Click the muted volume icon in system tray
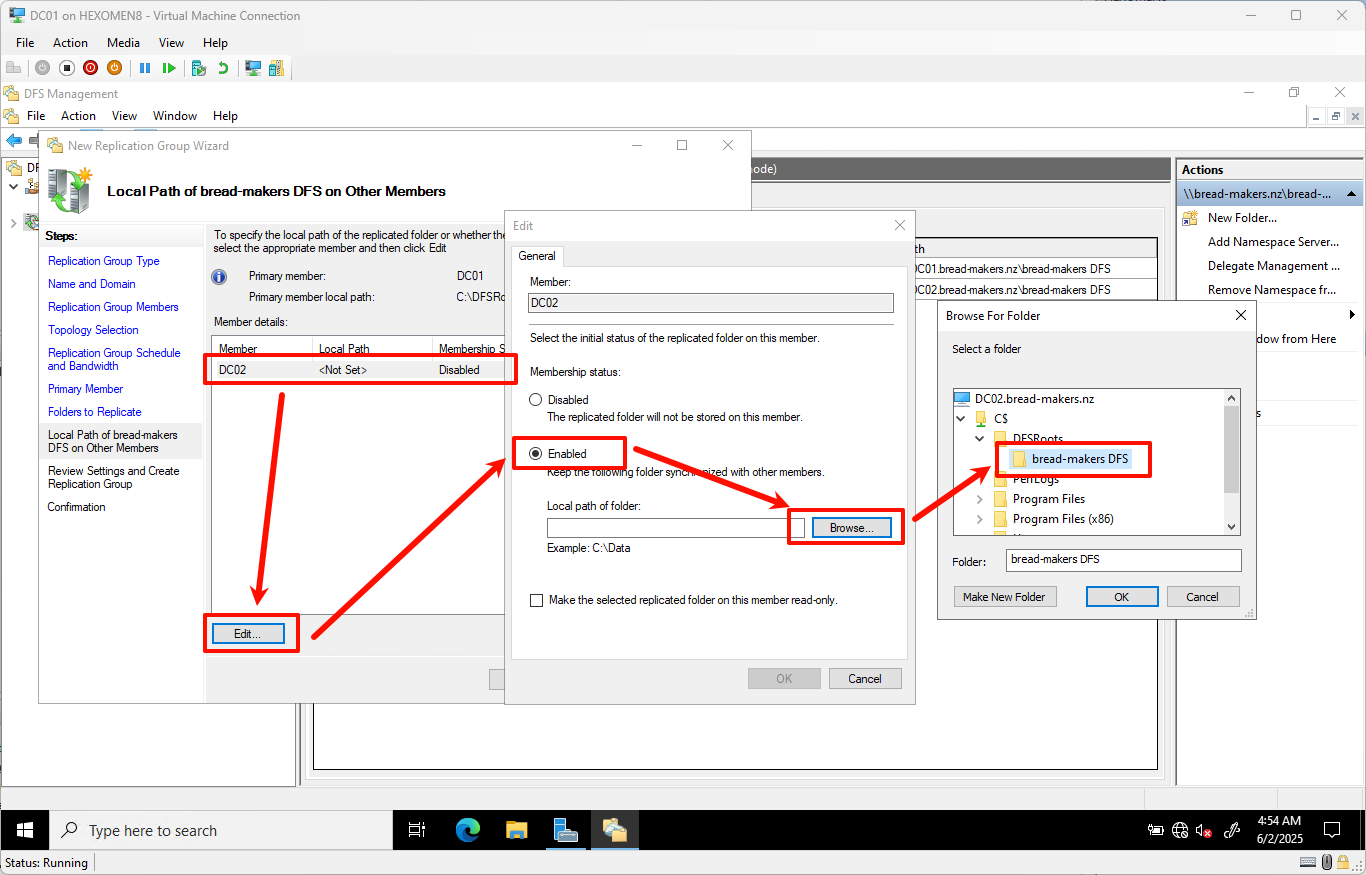This screenshot has height=875, width=1366. (x=1204, y=830)
